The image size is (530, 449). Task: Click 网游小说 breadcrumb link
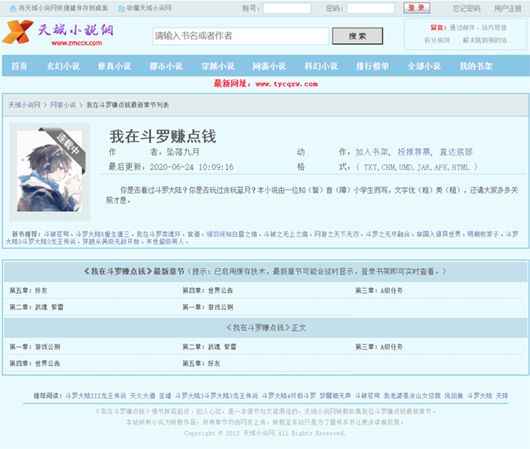point(63,105)
